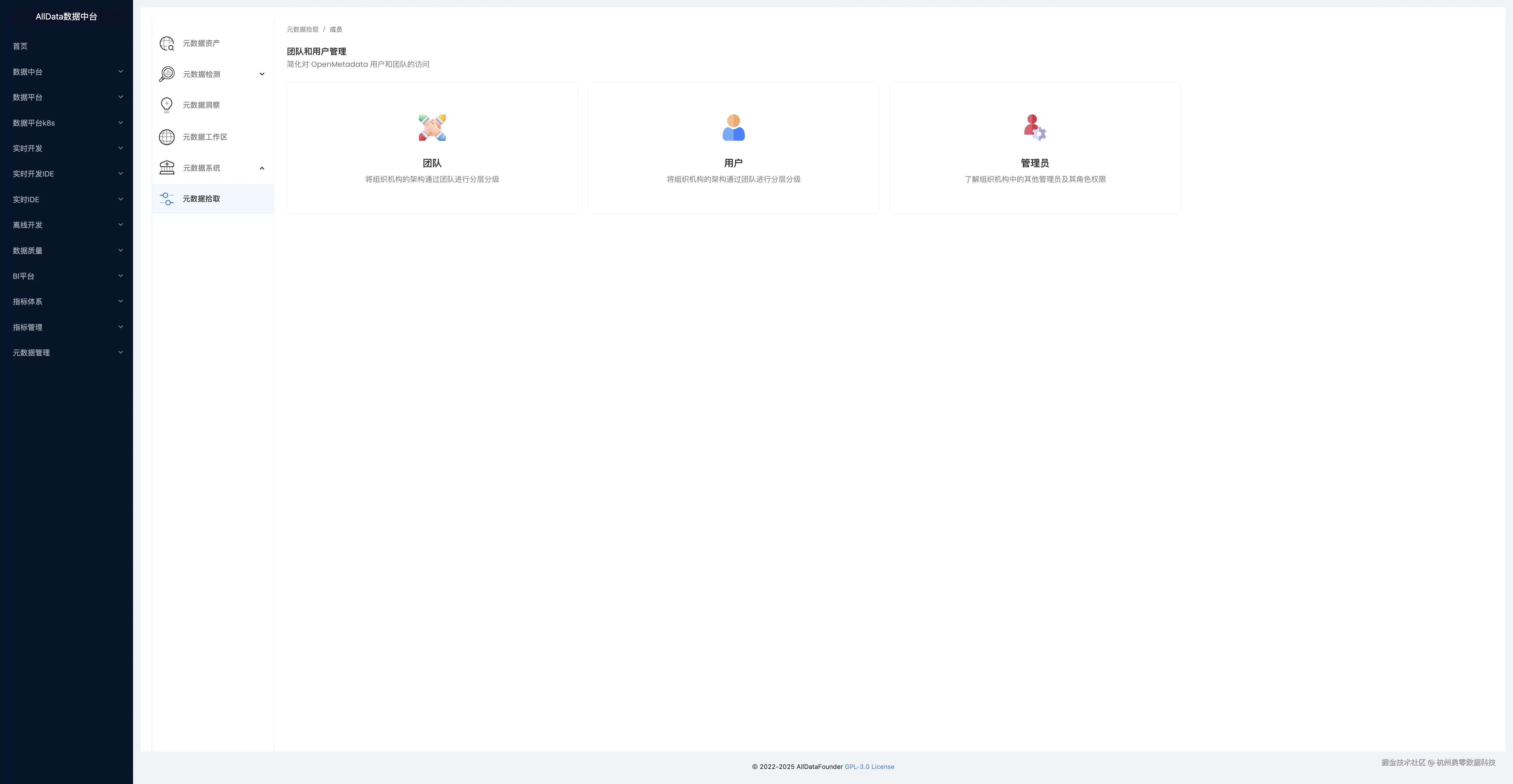
Task: Click the AllData数据中台 logo title
Action: click(67, 17)
